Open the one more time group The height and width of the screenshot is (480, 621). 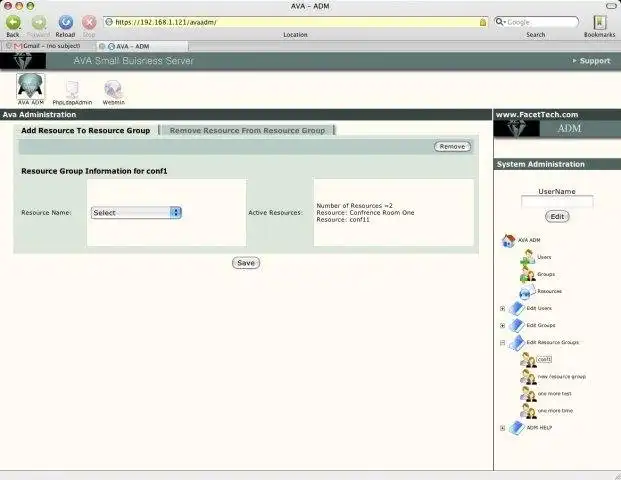[x=555, y=411]
